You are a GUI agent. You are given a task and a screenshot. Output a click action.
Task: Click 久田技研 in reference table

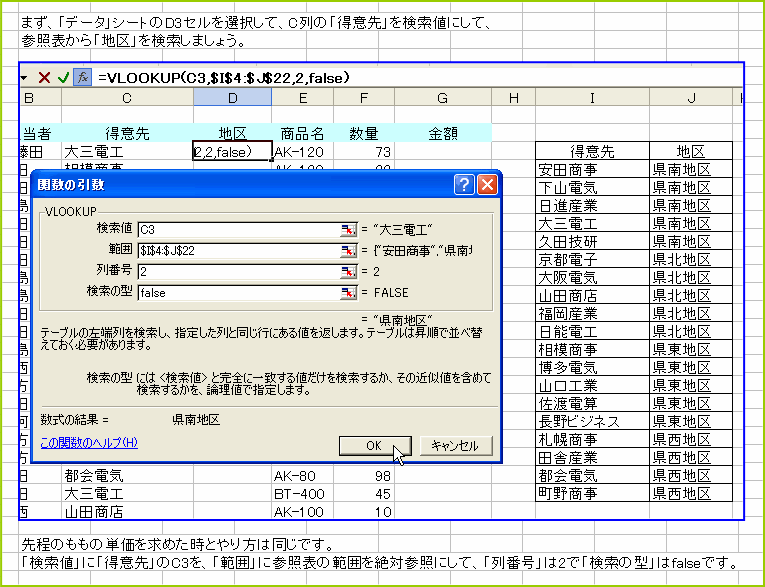coord(592,242)
